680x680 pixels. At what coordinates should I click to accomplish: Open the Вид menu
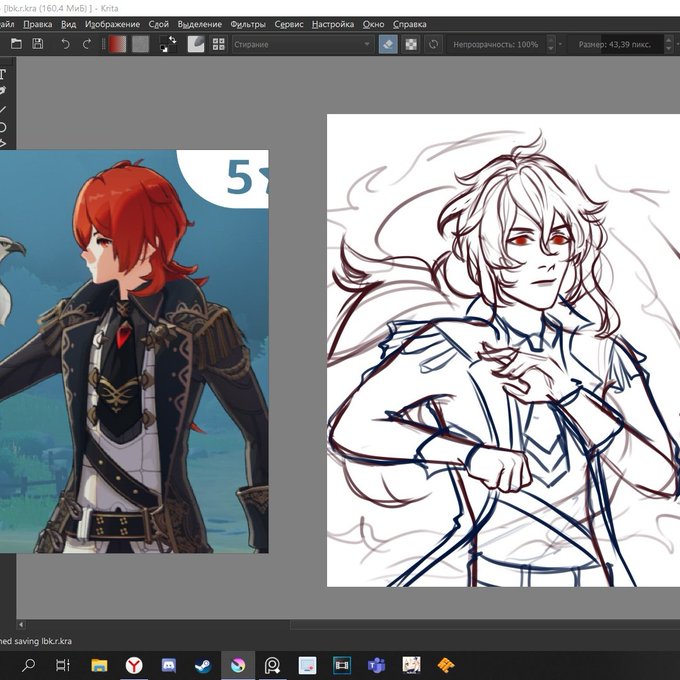[69, 24]
